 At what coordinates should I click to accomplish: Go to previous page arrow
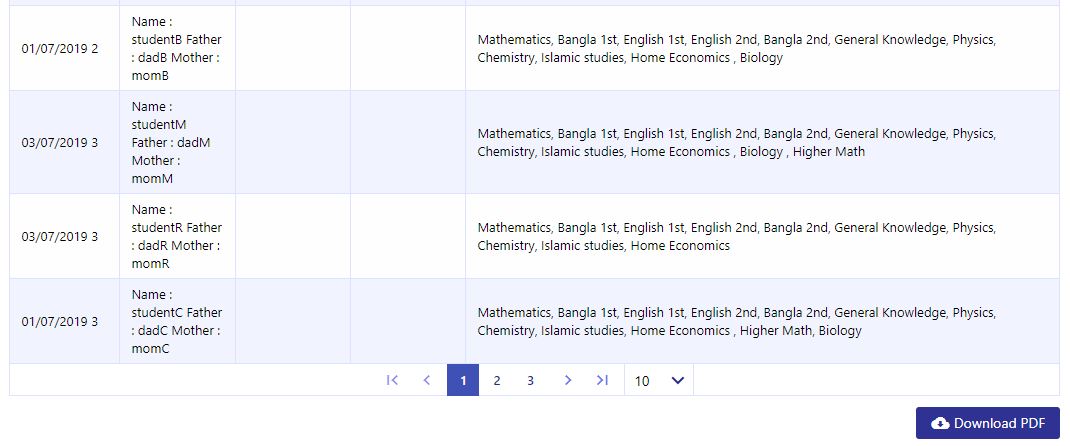(x=427, y=381)
